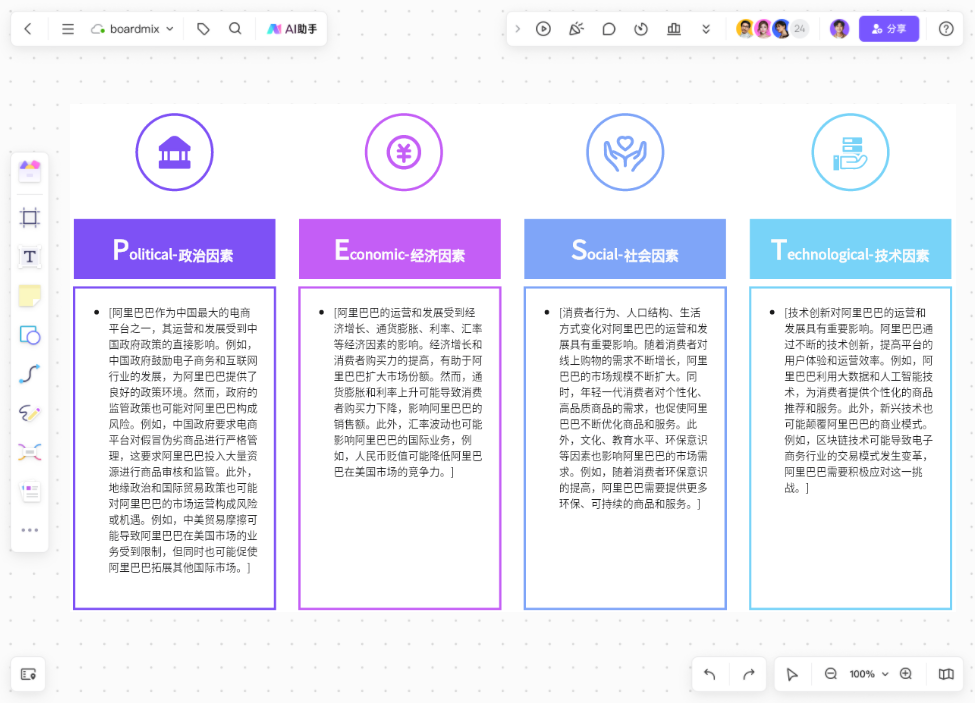Select the social factors text box
Viewport: 976px width, 704px height.
coord(625,448)
